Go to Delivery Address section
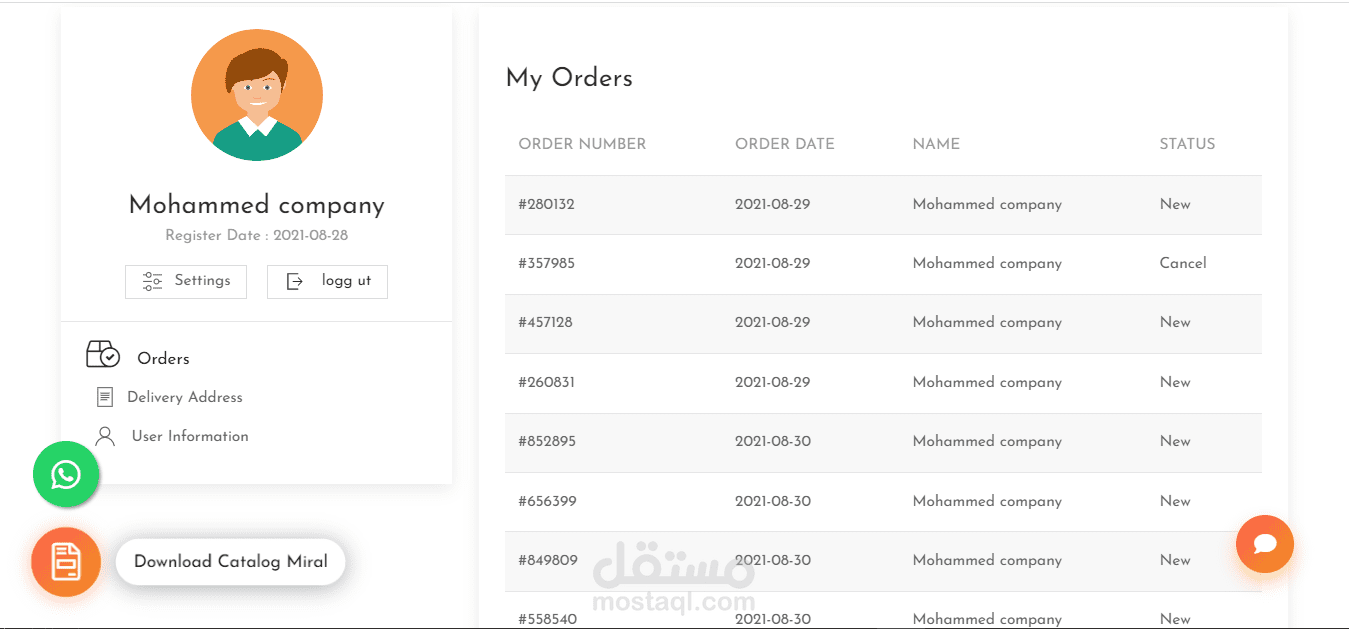The height and width of the screenshot is (629, 1349). point(185,397)
